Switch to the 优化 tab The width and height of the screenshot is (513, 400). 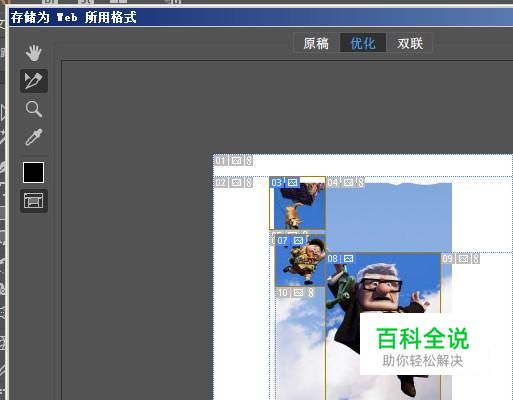click(363, 43)
